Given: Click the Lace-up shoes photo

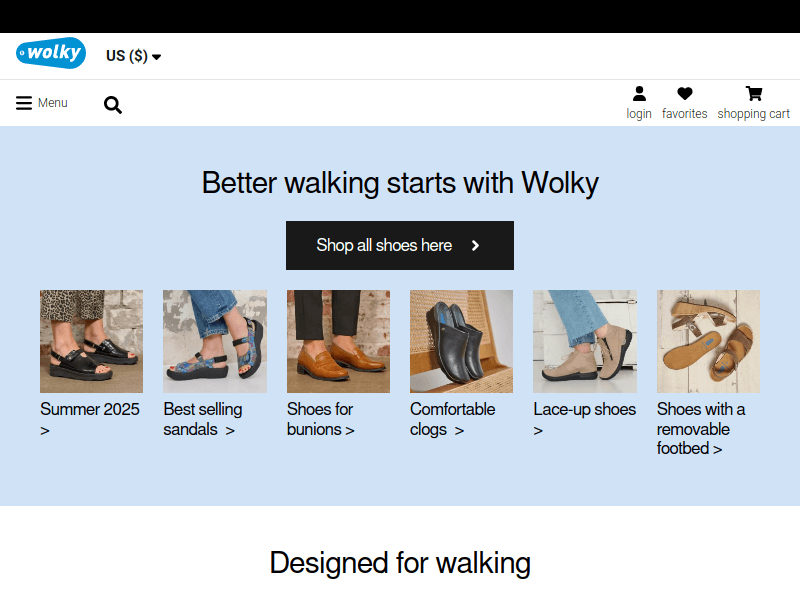Looking at the screenshot, I should (x=584, y=341).
